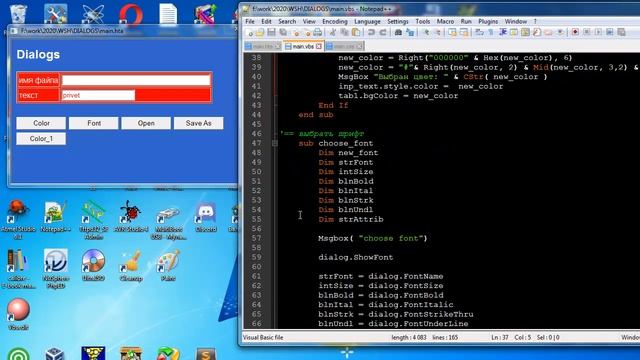Click the Open file toolbar icon
The width and height of the screenshot is (640, 360).
[x=260, y=32]
